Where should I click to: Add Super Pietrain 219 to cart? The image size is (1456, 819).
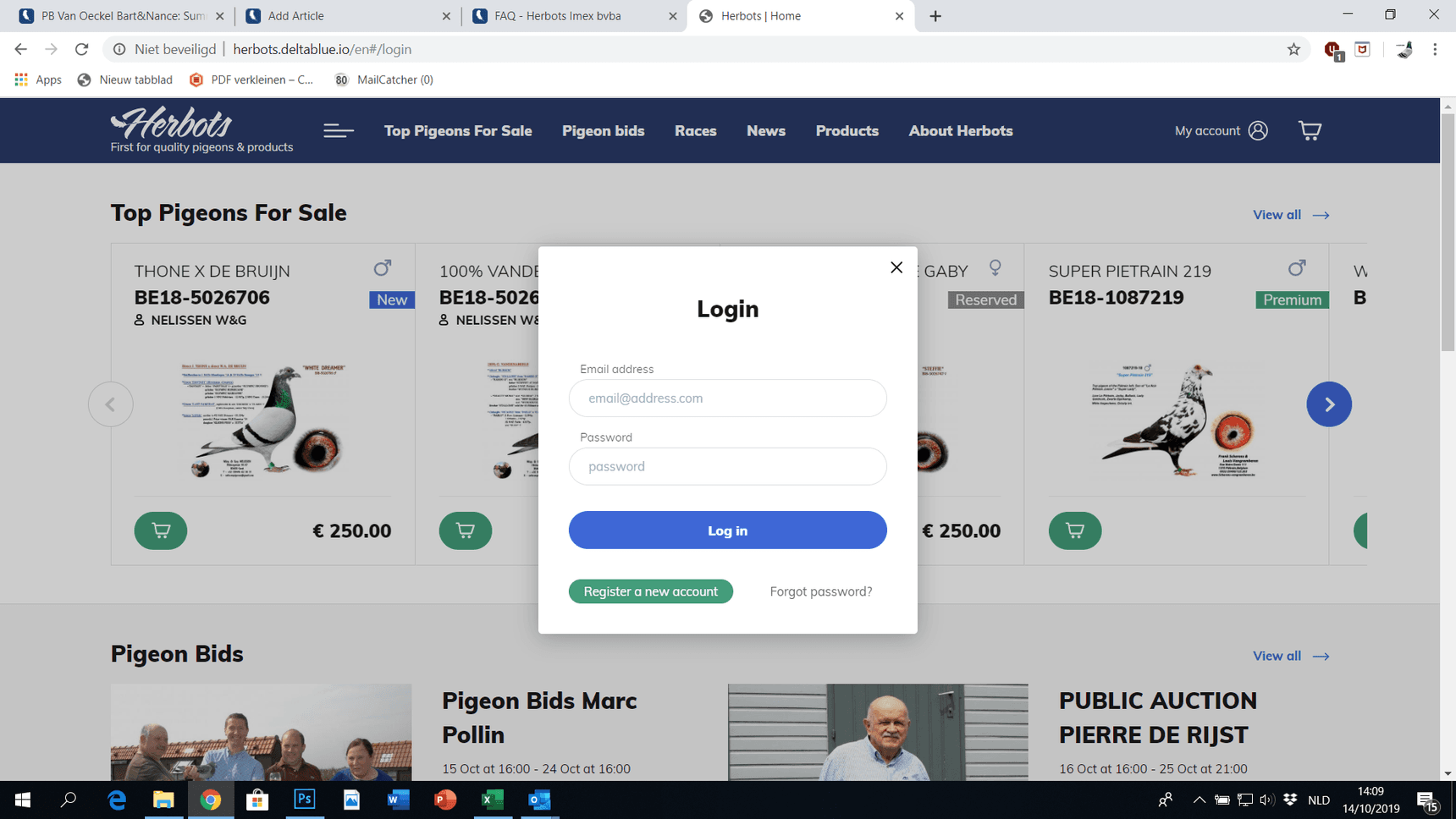[1075, 530]
